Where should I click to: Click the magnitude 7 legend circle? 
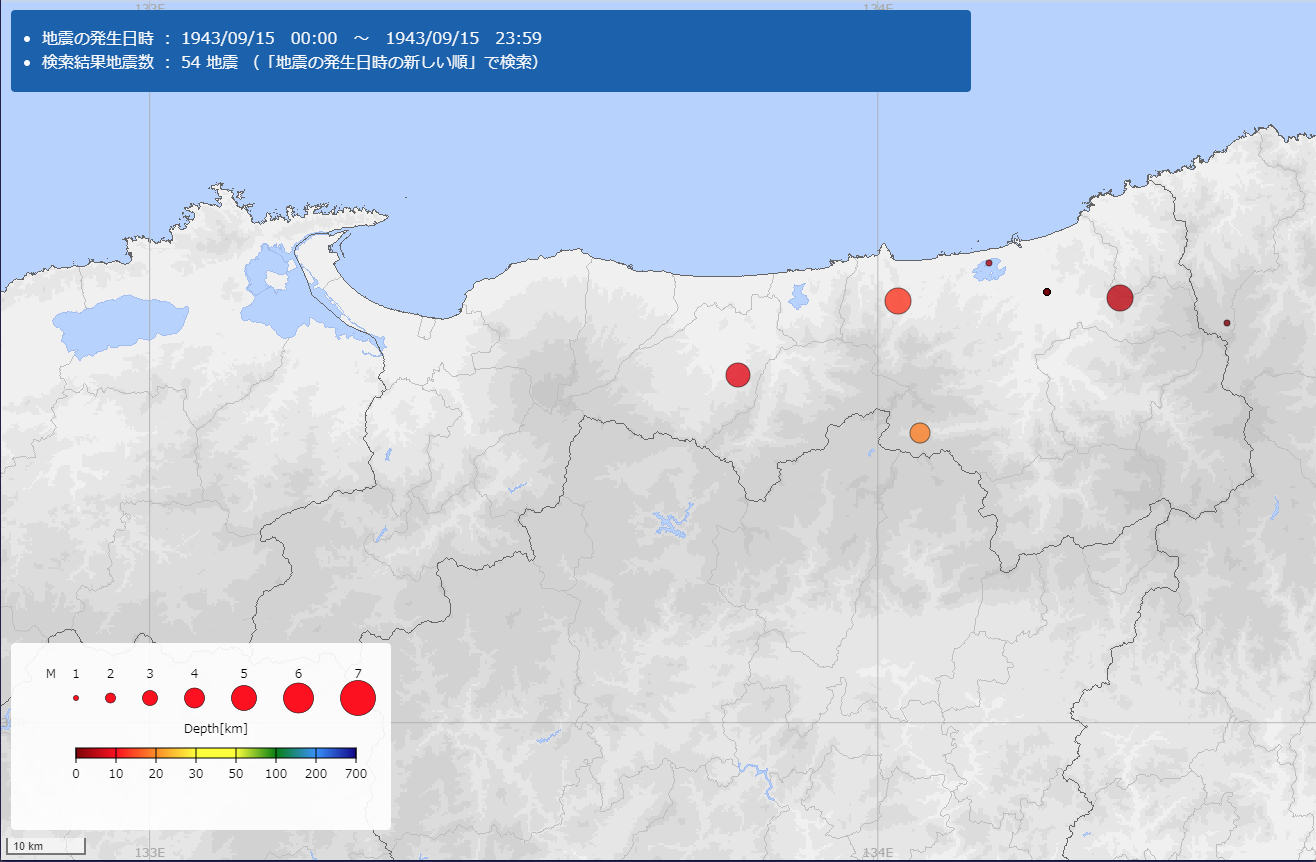[358, 698]
